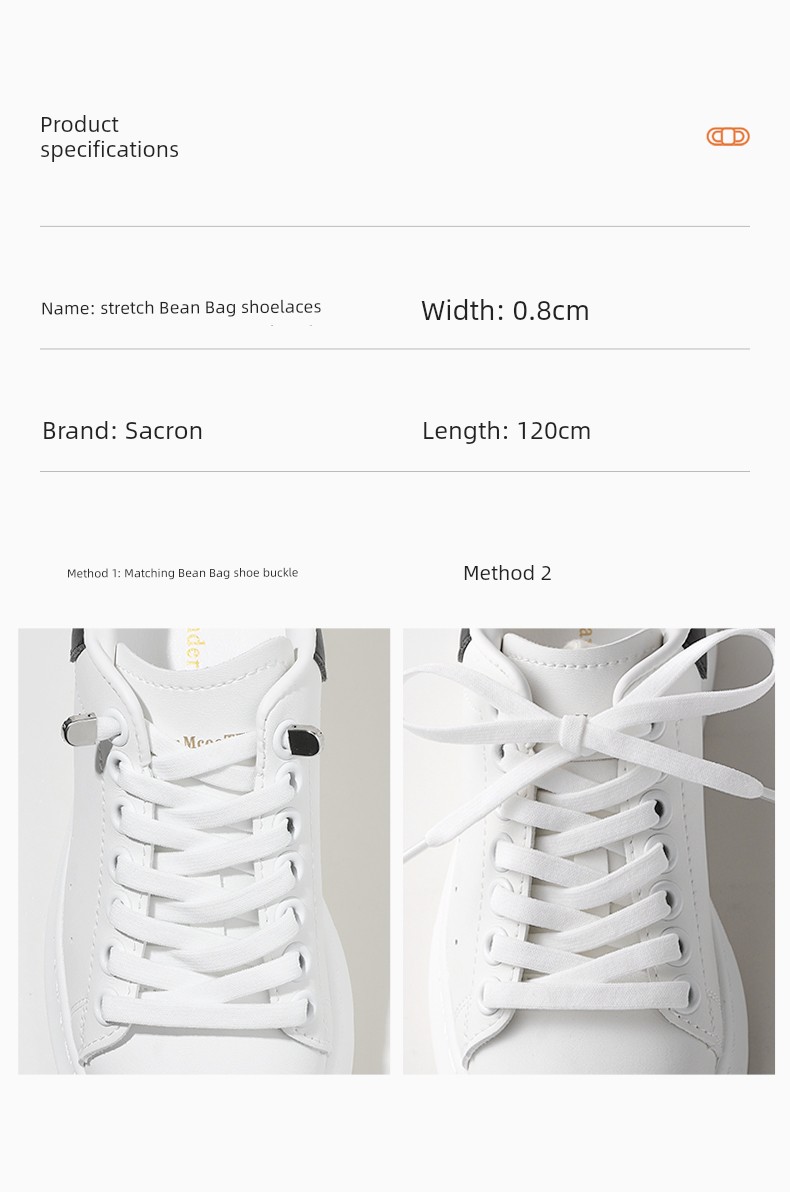The height and width of the screenshot is (1192, 790).
Task: Click the orange pill icon at top right
Action: [728, 137]
